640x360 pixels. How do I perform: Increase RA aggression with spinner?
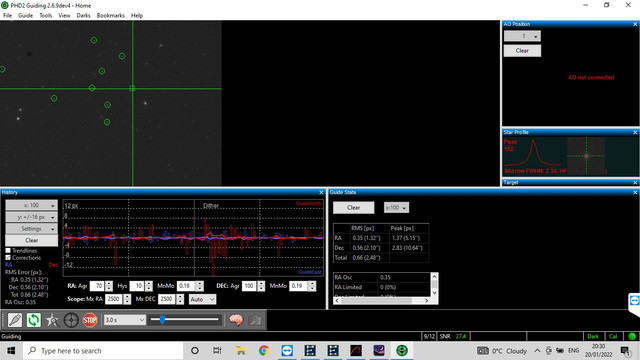109,284
